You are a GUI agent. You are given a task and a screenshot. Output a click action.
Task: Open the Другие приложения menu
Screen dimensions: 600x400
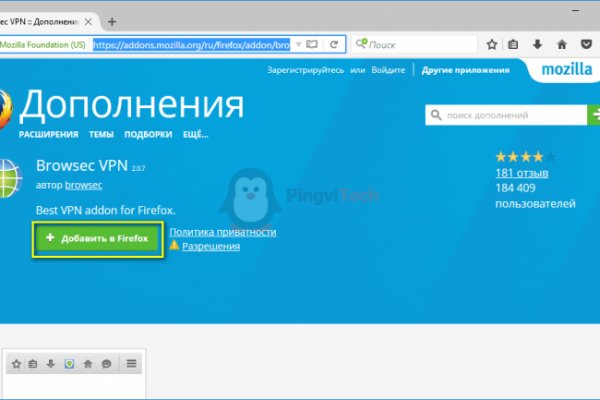[465, 71]
